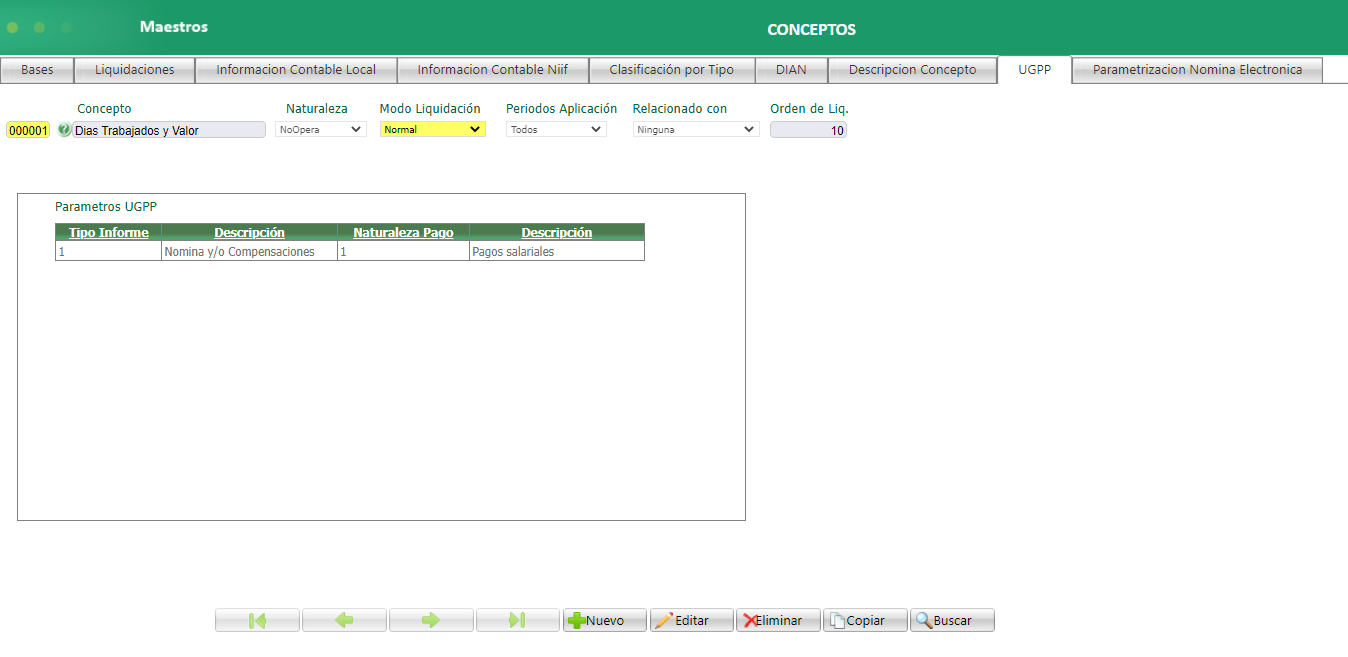Sort by the Tipo Informe column header
1348x657 pixels.
[x=108, y=232]
